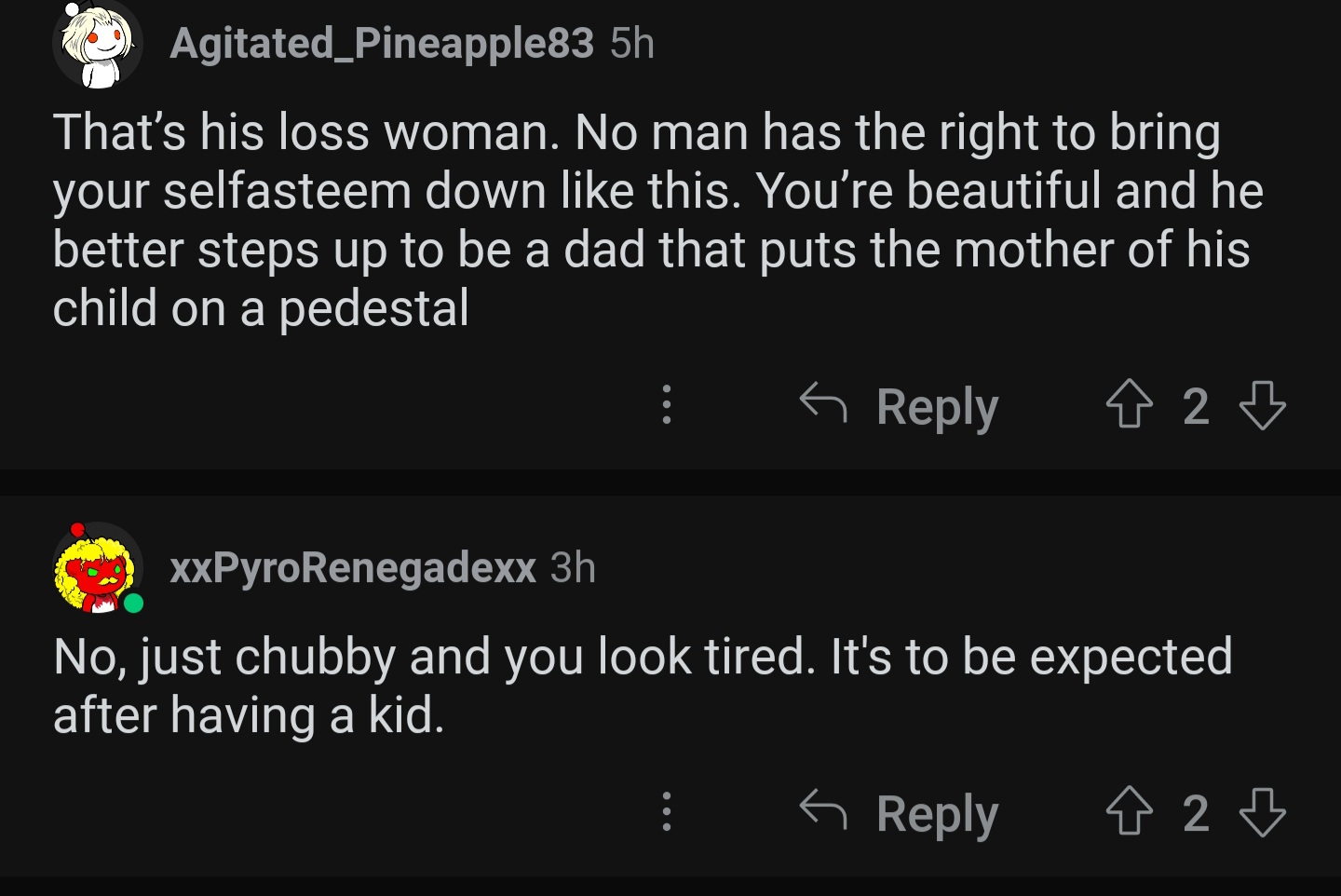The height and width of the screenshot is (896, 1341).
Task: Click reply arrow icon under second comment
Action: click(823, 809)
